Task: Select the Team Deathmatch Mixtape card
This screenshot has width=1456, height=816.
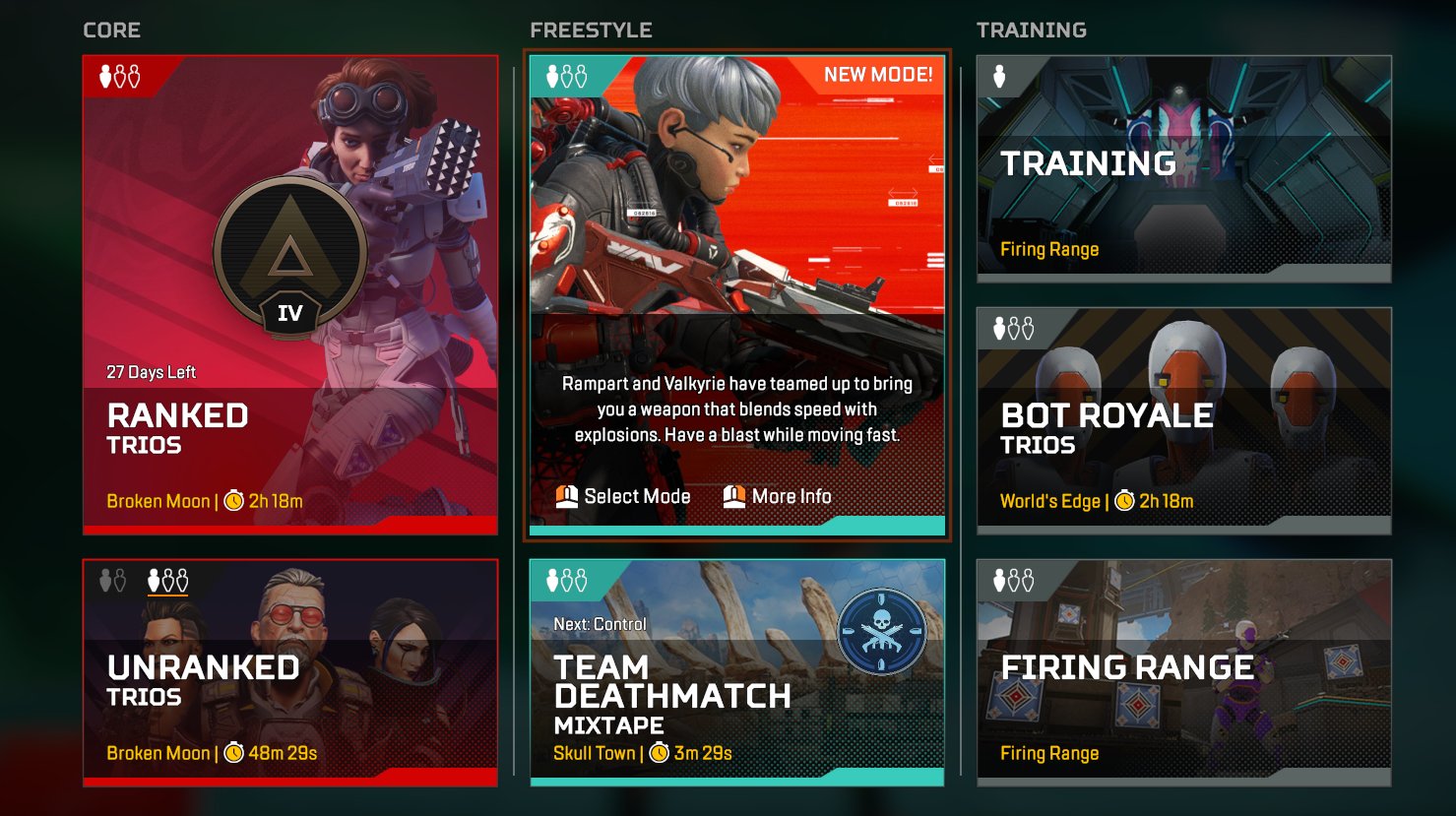Action: [x=737, y=673]
